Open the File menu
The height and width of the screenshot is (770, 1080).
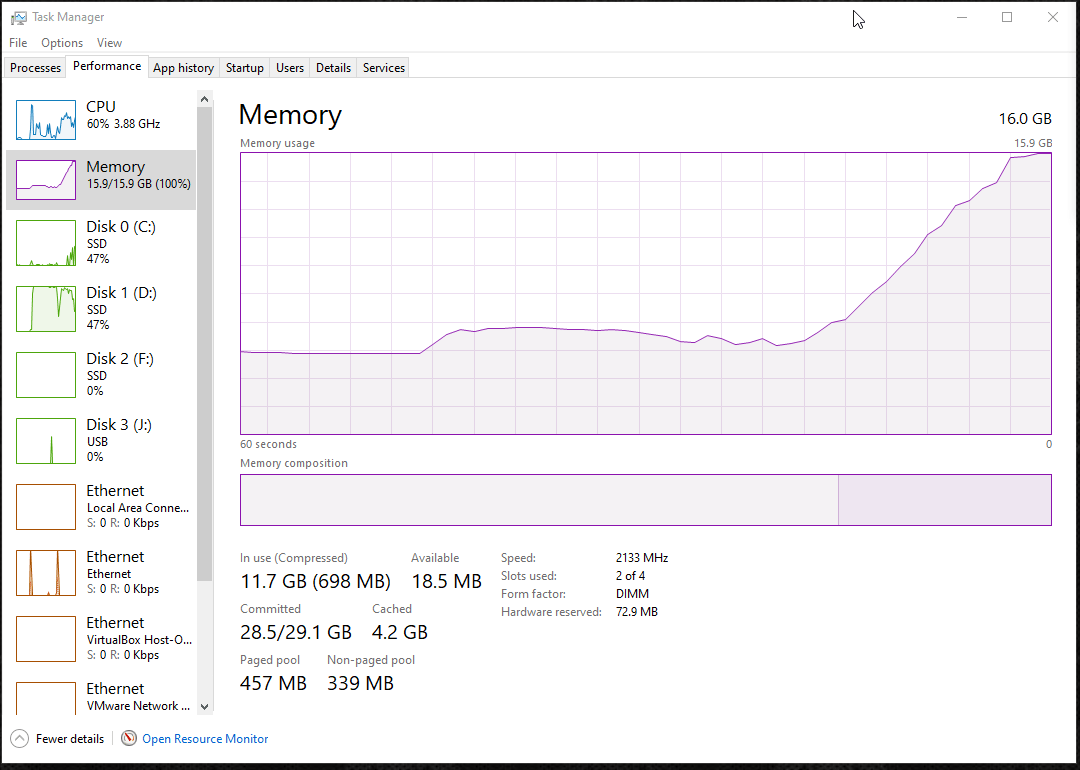[18, 43]
